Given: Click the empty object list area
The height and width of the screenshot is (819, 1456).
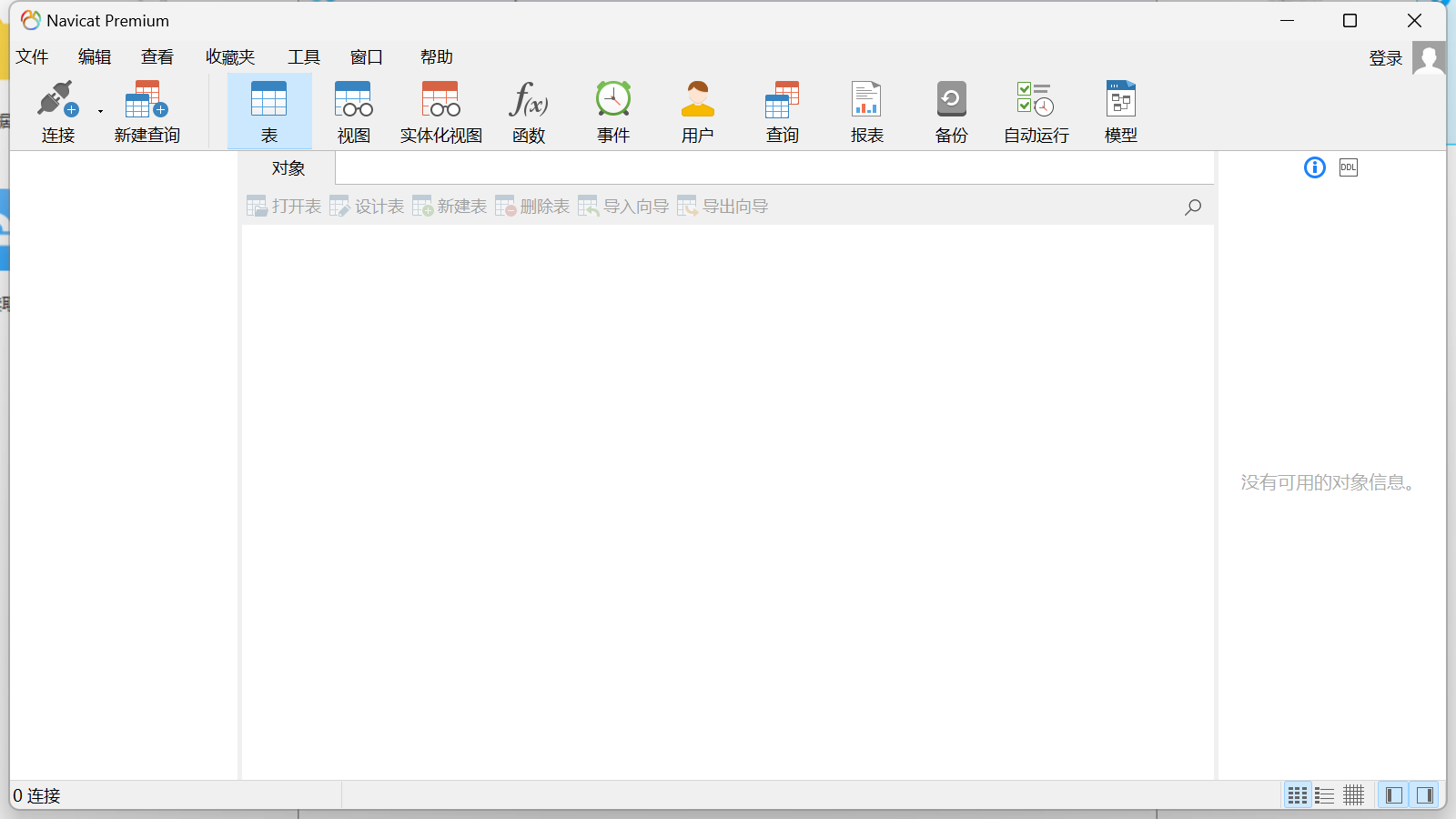Looking at the screenshot, I should [728, 501].
